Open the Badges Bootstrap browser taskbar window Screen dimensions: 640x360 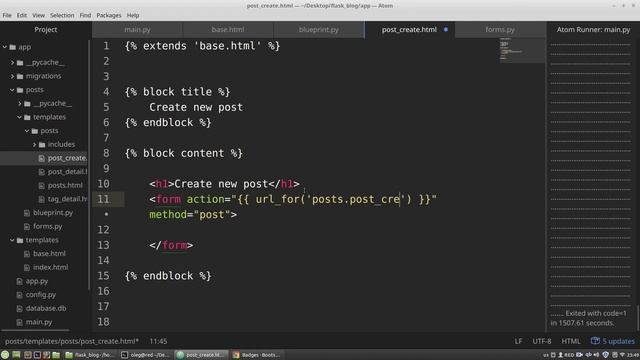(x=256, y=355)
